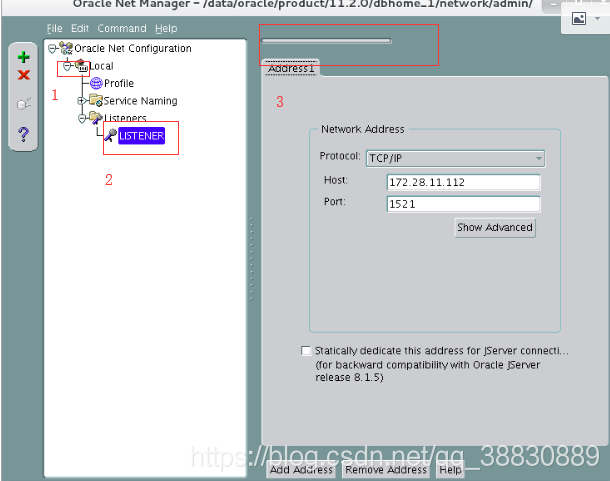610x481 pixels.
Task: Click the green plus Create icon
Action: (23, 57)
